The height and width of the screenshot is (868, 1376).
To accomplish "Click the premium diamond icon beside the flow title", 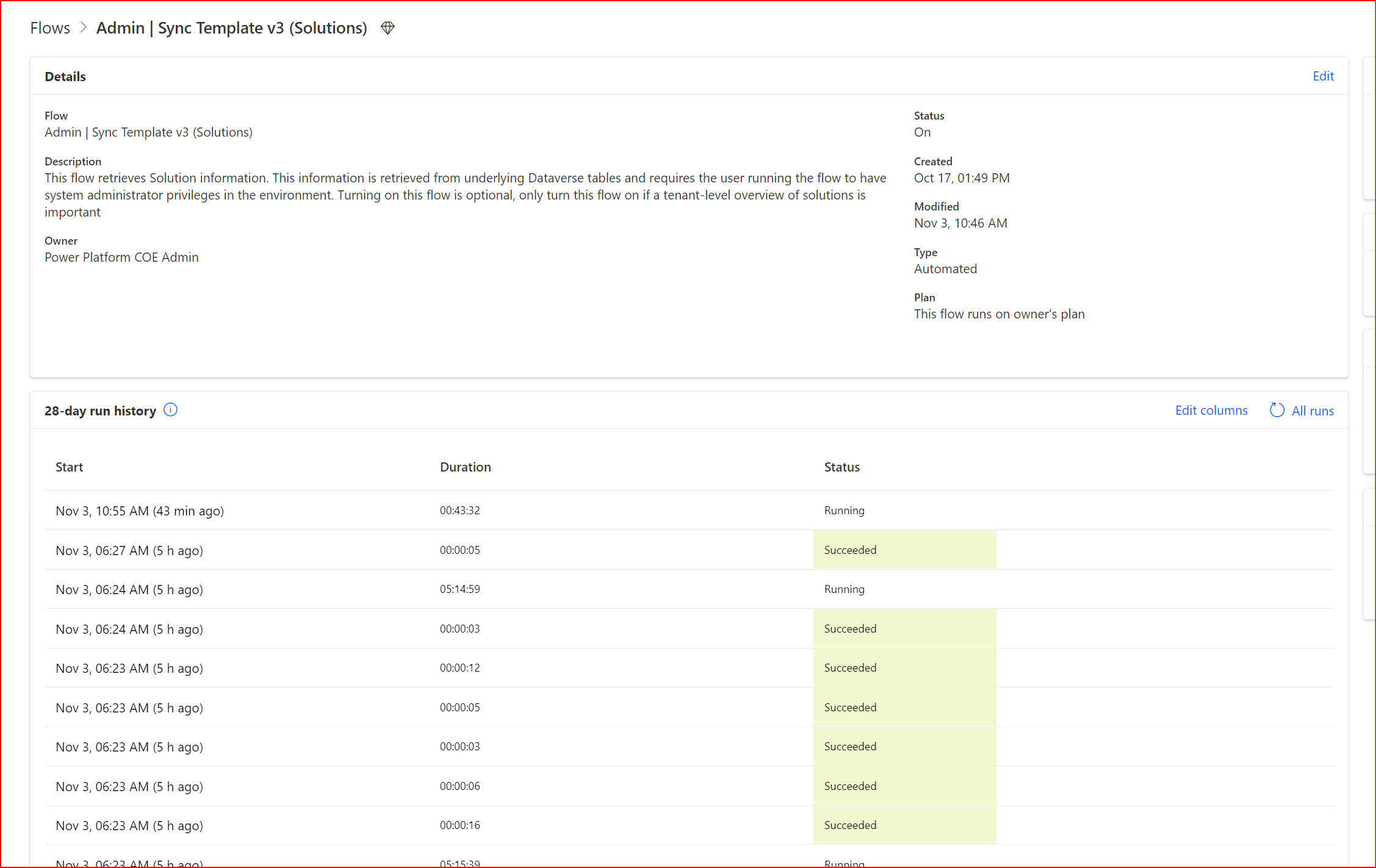I will click(x=388, y=27).
